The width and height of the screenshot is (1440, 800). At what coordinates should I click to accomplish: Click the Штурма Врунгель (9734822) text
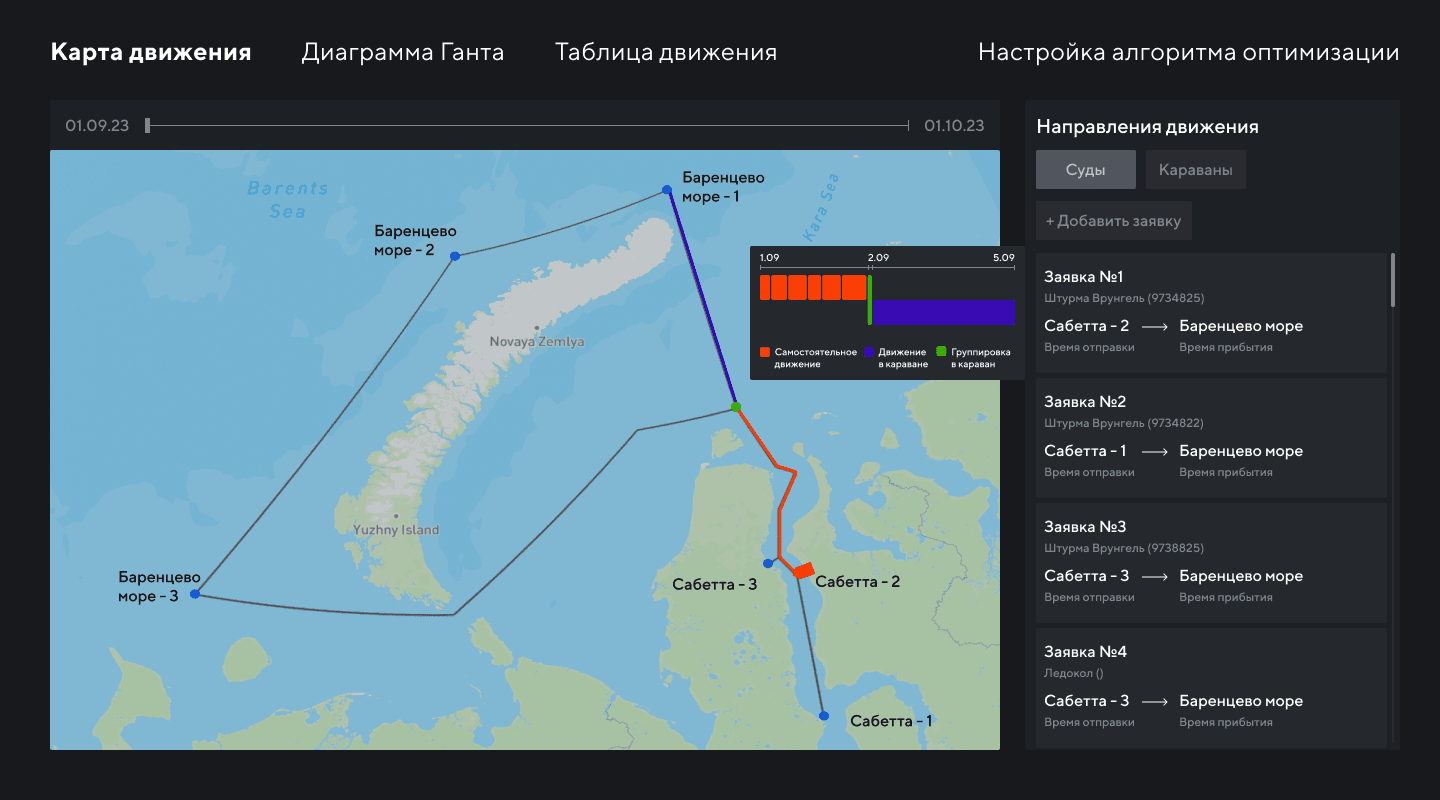(1124, 423)
